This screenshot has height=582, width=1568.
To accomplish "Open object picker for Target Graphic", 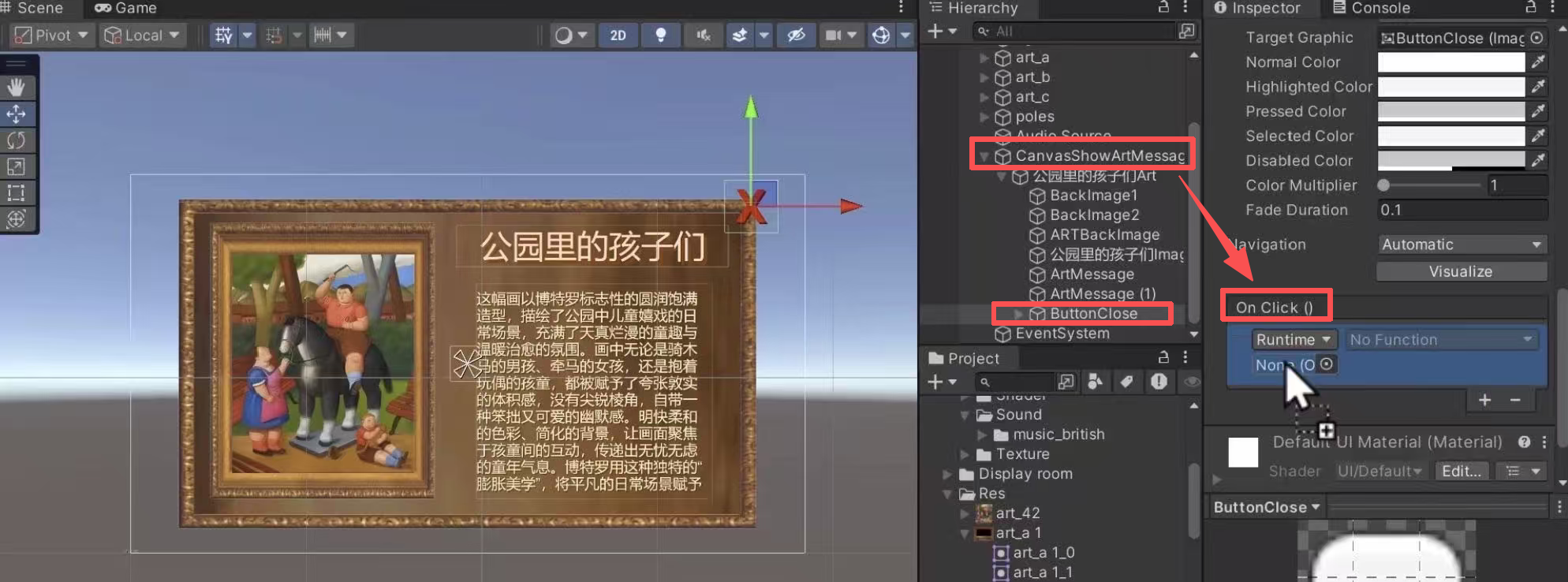I will click(1537, 38).
